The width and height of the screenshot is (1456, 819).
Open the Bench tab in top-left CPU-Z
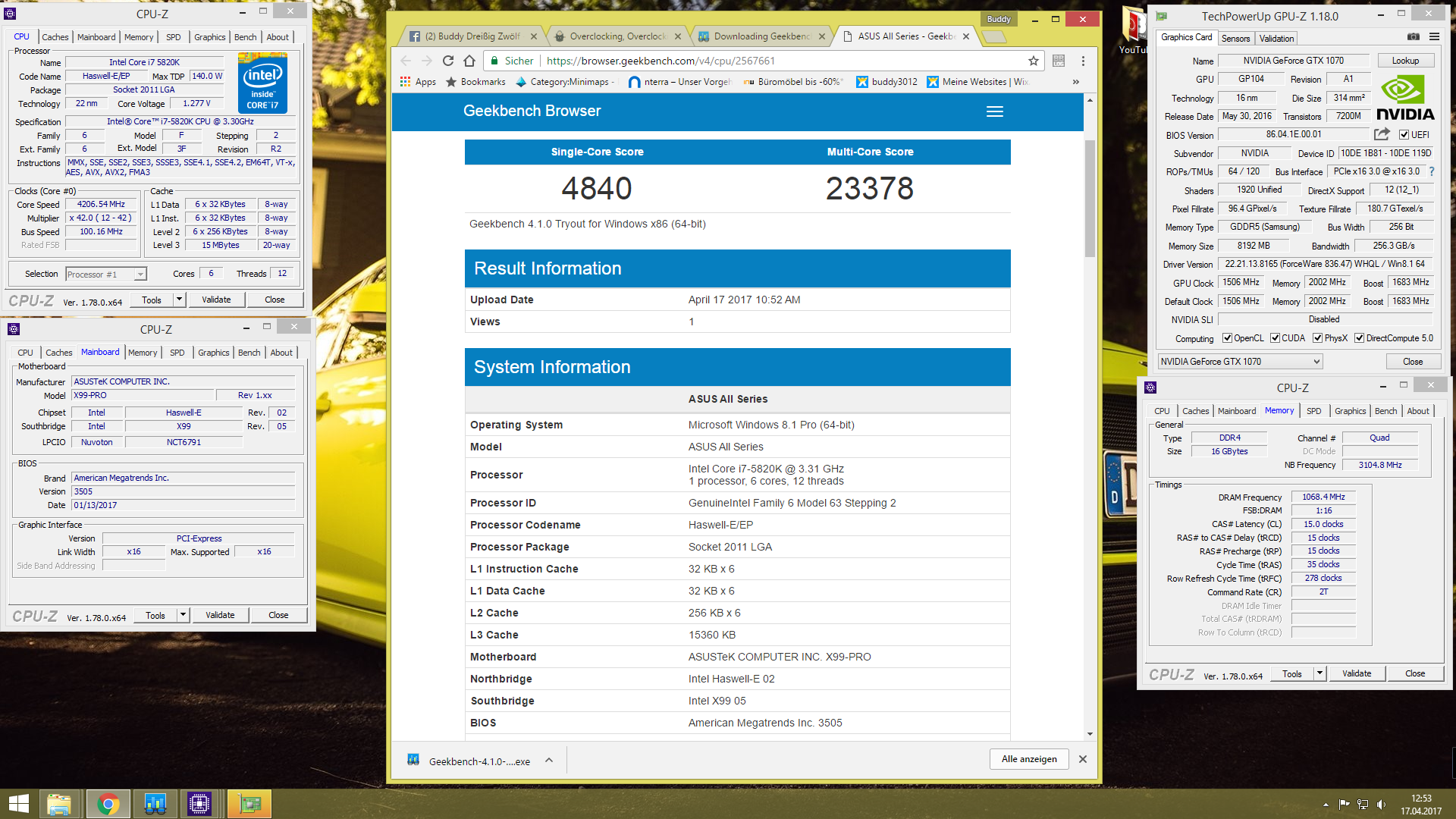pos(245,37)
